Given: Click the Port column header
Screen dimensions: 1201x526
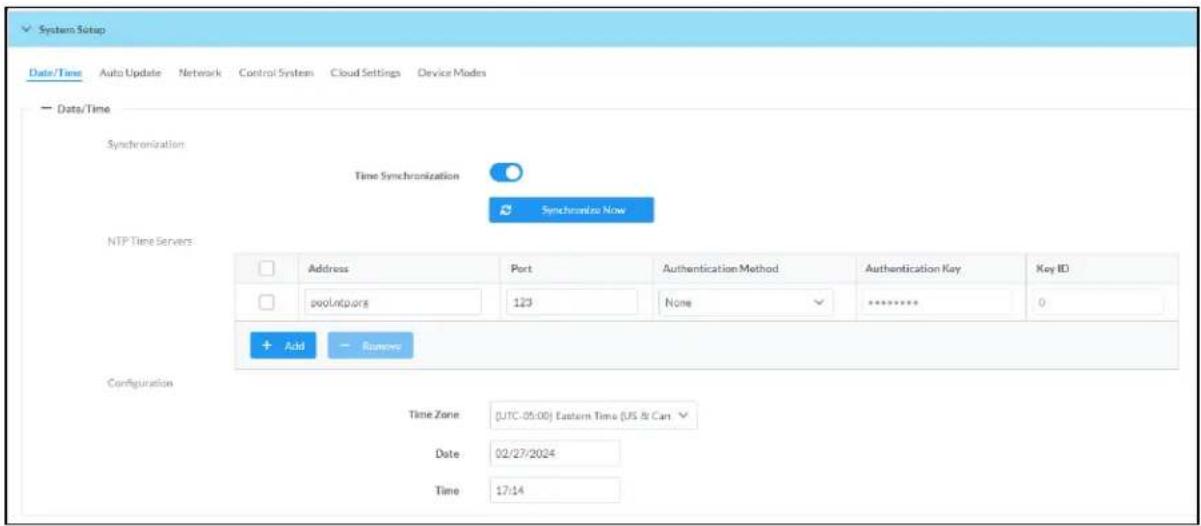Looking at the screenshot, I should coord(522,268).
